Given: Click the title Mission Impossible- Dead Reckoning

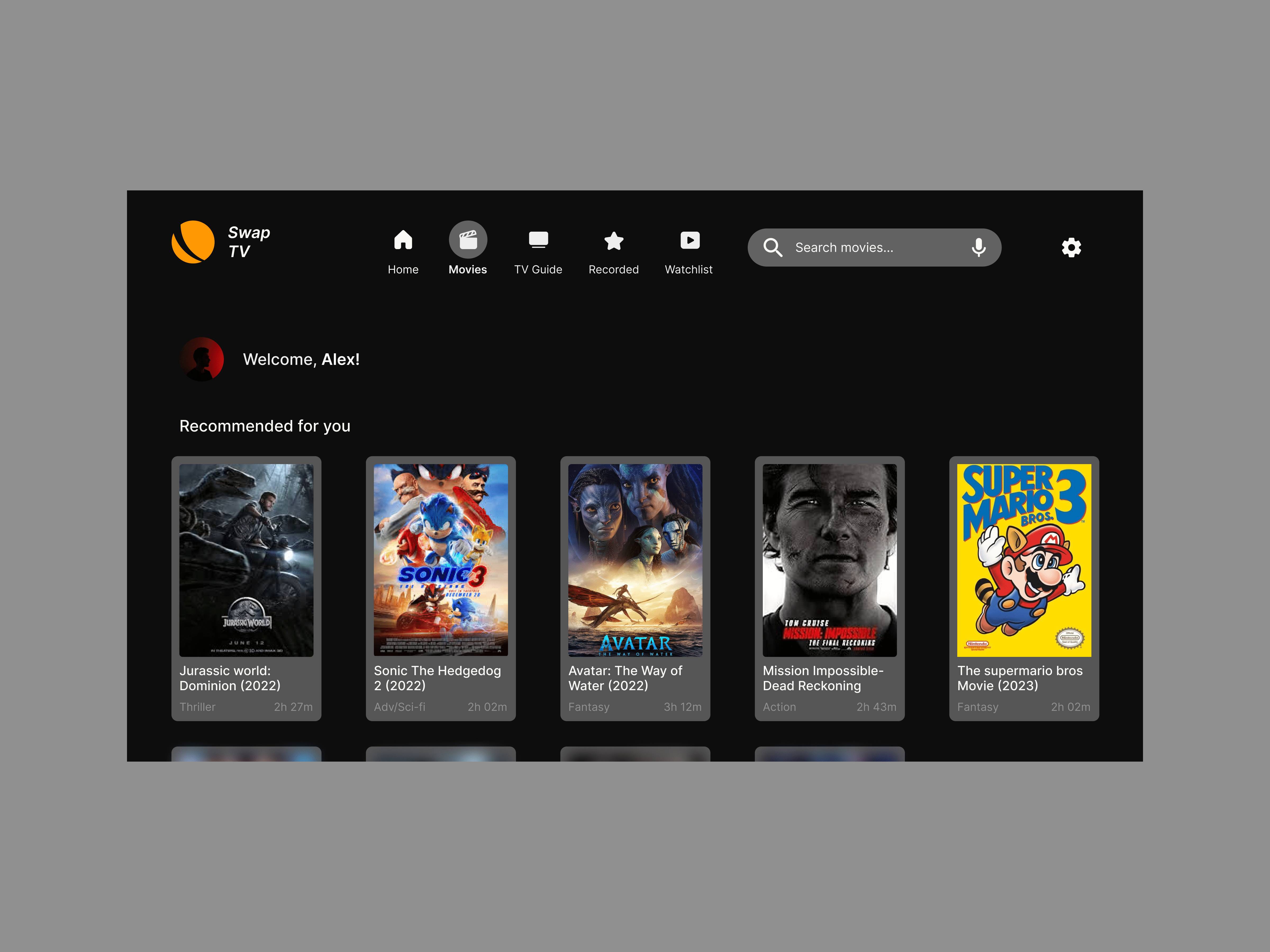Looking at the screenshot, I should point(823,678).
